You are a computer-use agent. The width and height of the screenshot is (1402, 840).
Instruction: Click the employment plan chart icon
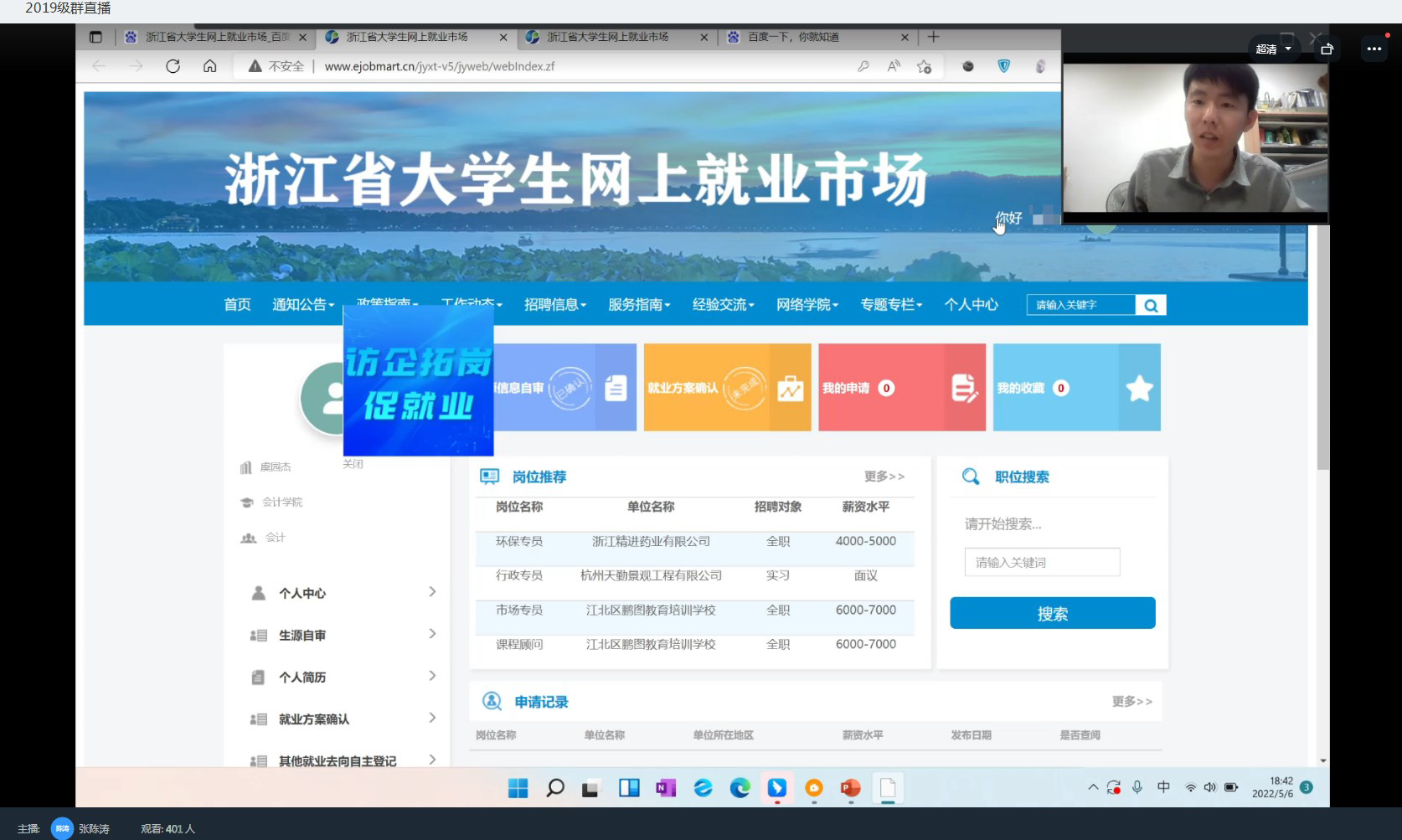click(x=791, y=389)
